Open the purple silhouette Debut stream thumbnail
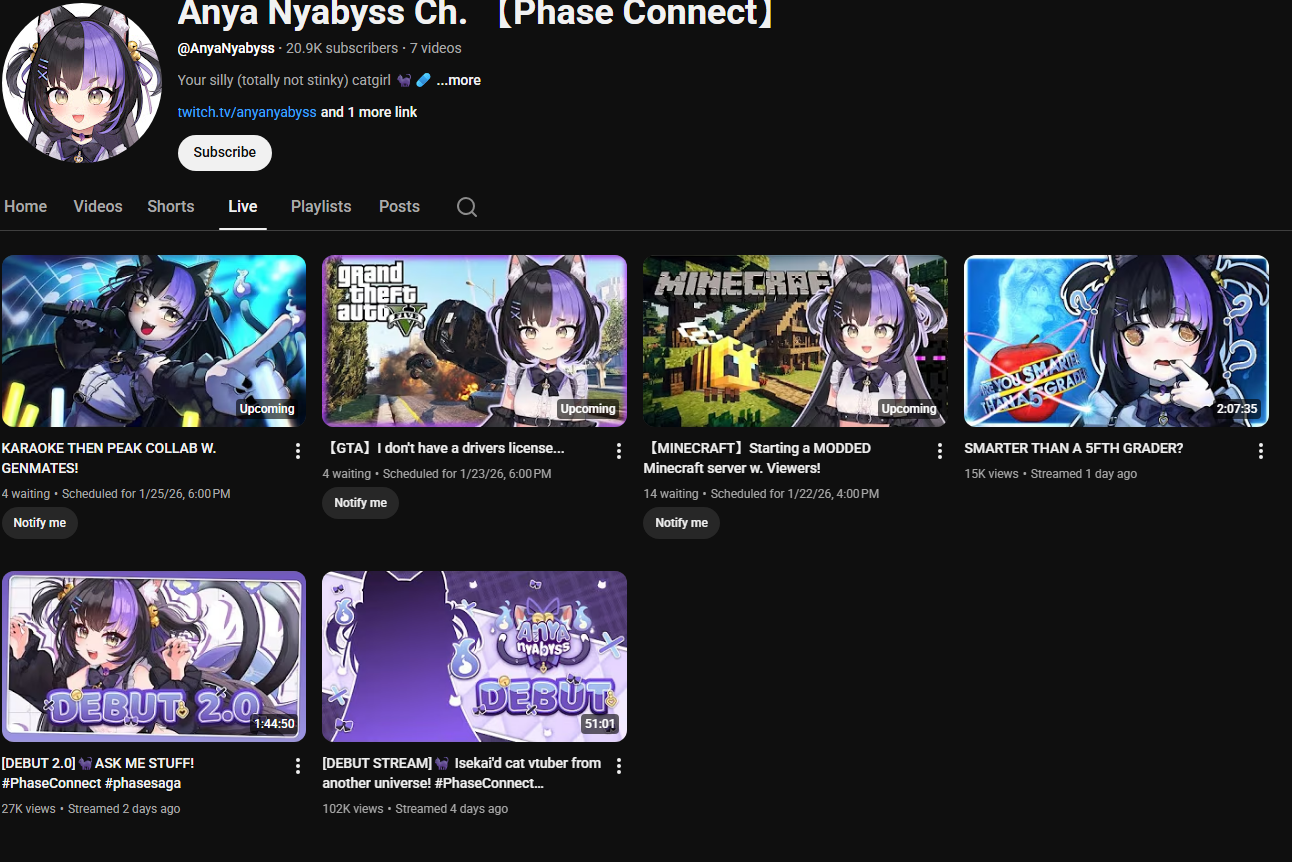1292x862 pixels. point(474,656)
